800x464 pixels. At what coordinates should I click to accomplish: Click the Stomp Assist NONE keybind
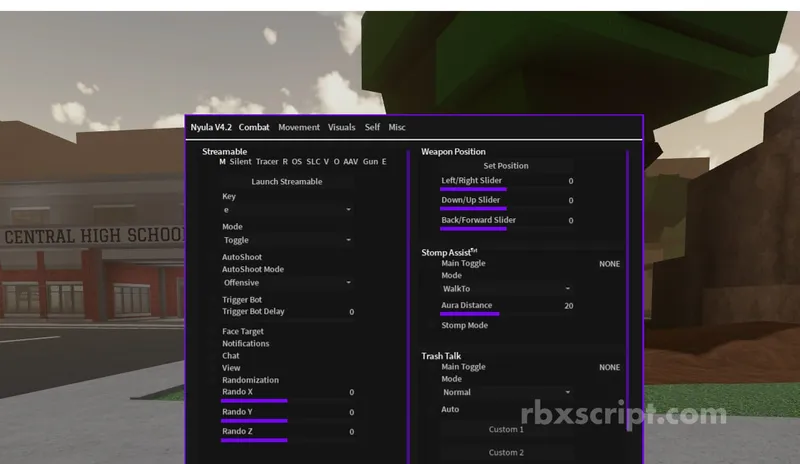609,264
